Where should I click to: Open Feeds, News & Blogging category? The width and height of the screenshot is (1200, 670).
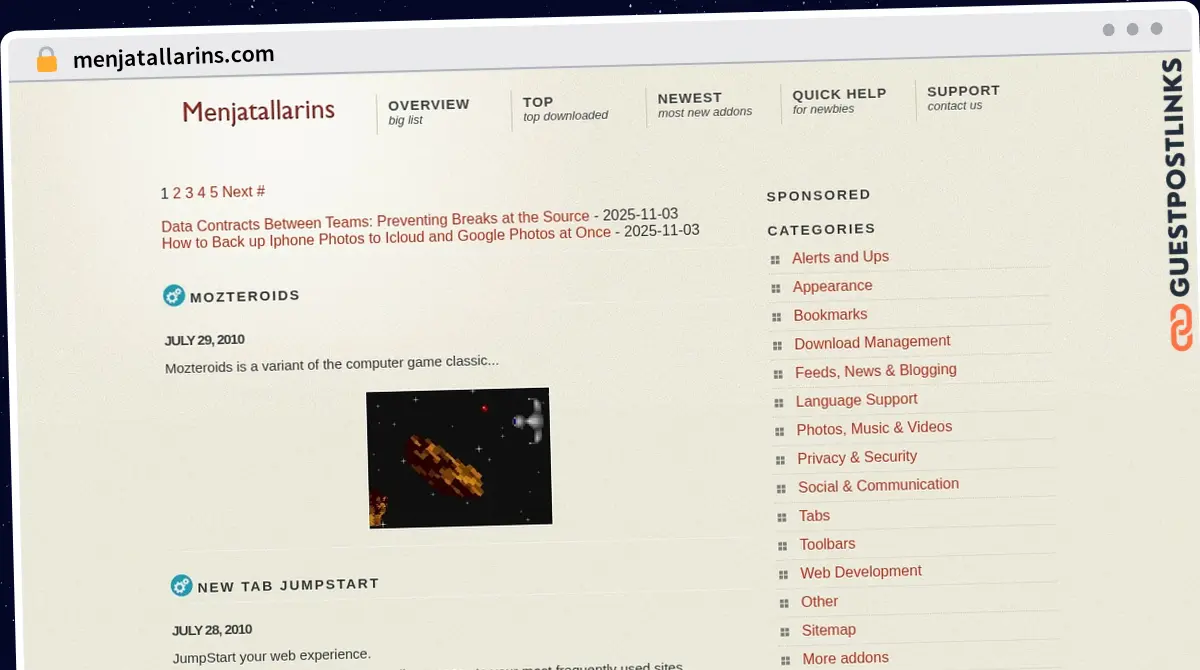[876, 371]
